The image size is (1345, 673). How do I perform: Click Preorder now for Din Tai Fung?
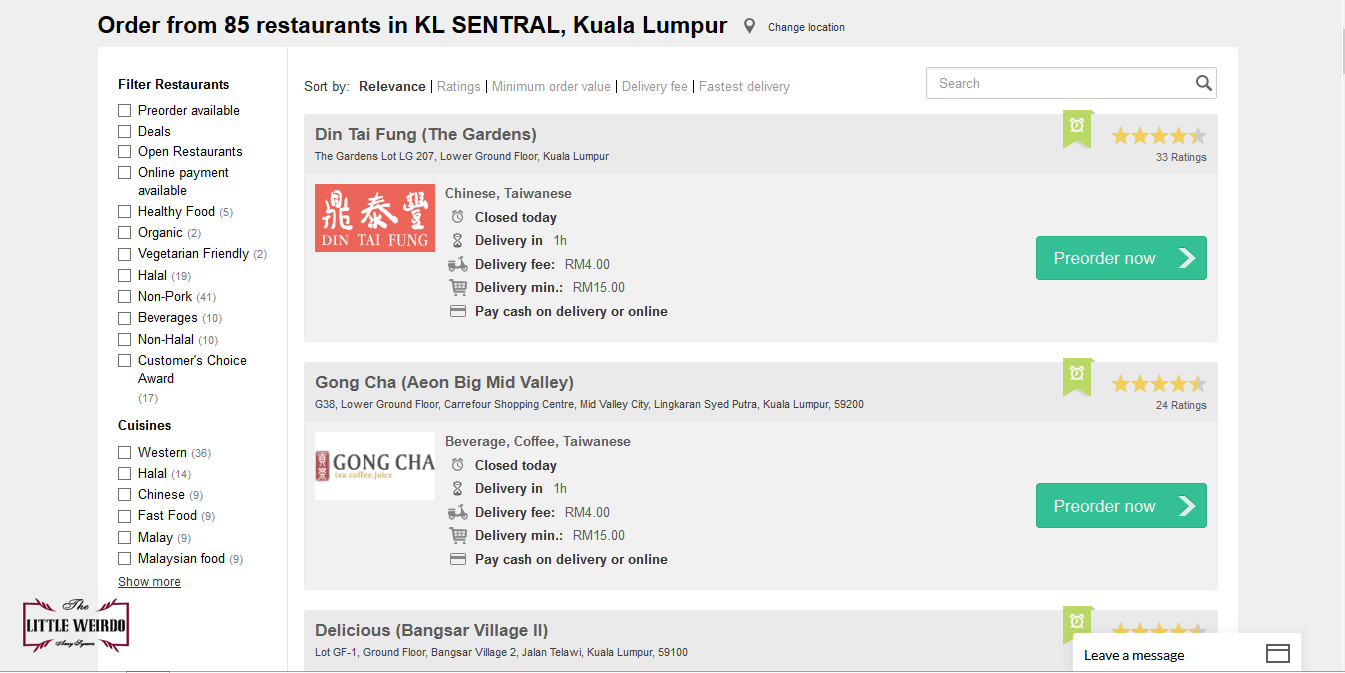(x=1121, y=258)
